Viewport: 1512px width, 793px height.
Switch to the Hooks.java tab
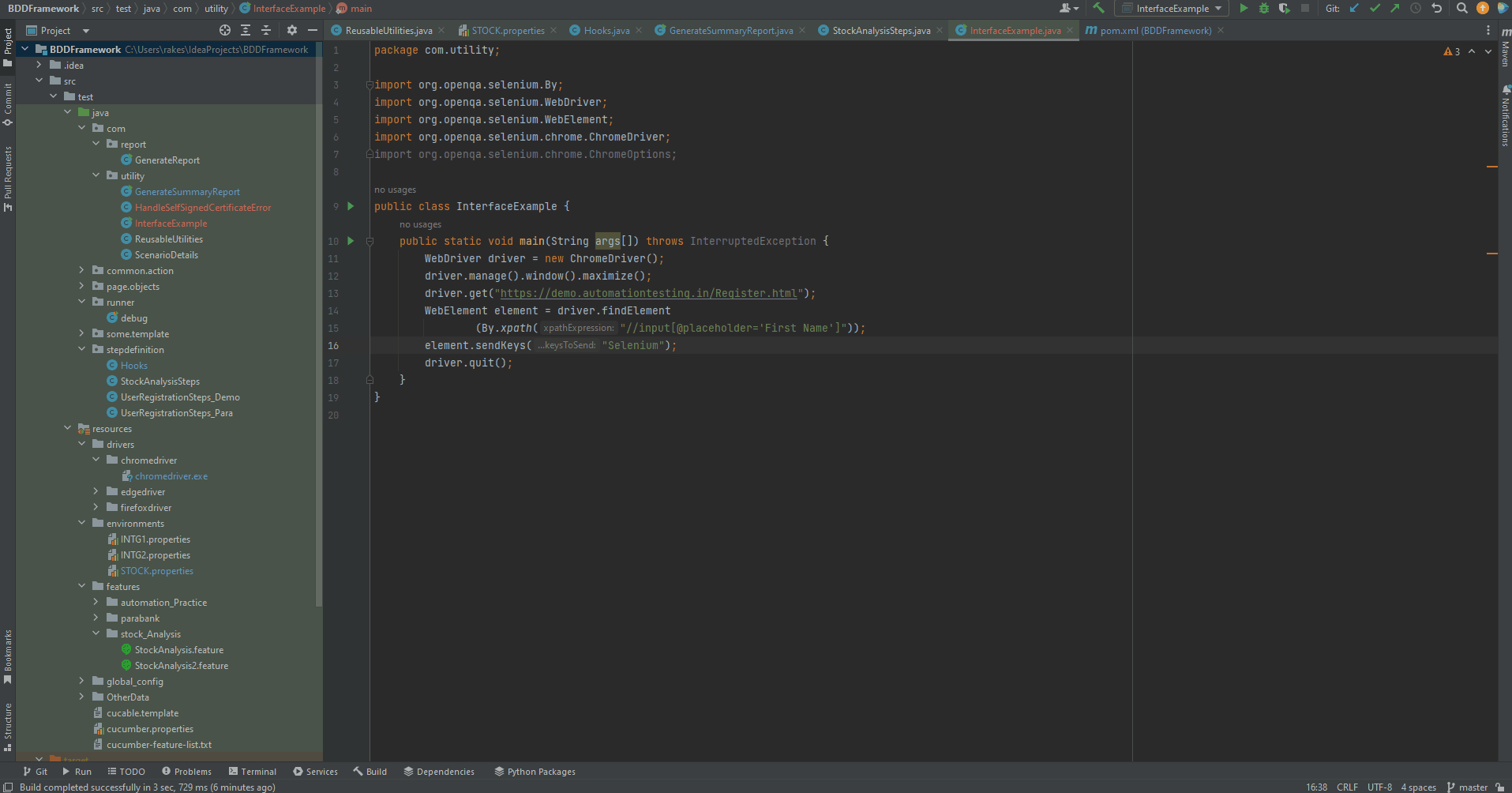click(x=606, y=31)
